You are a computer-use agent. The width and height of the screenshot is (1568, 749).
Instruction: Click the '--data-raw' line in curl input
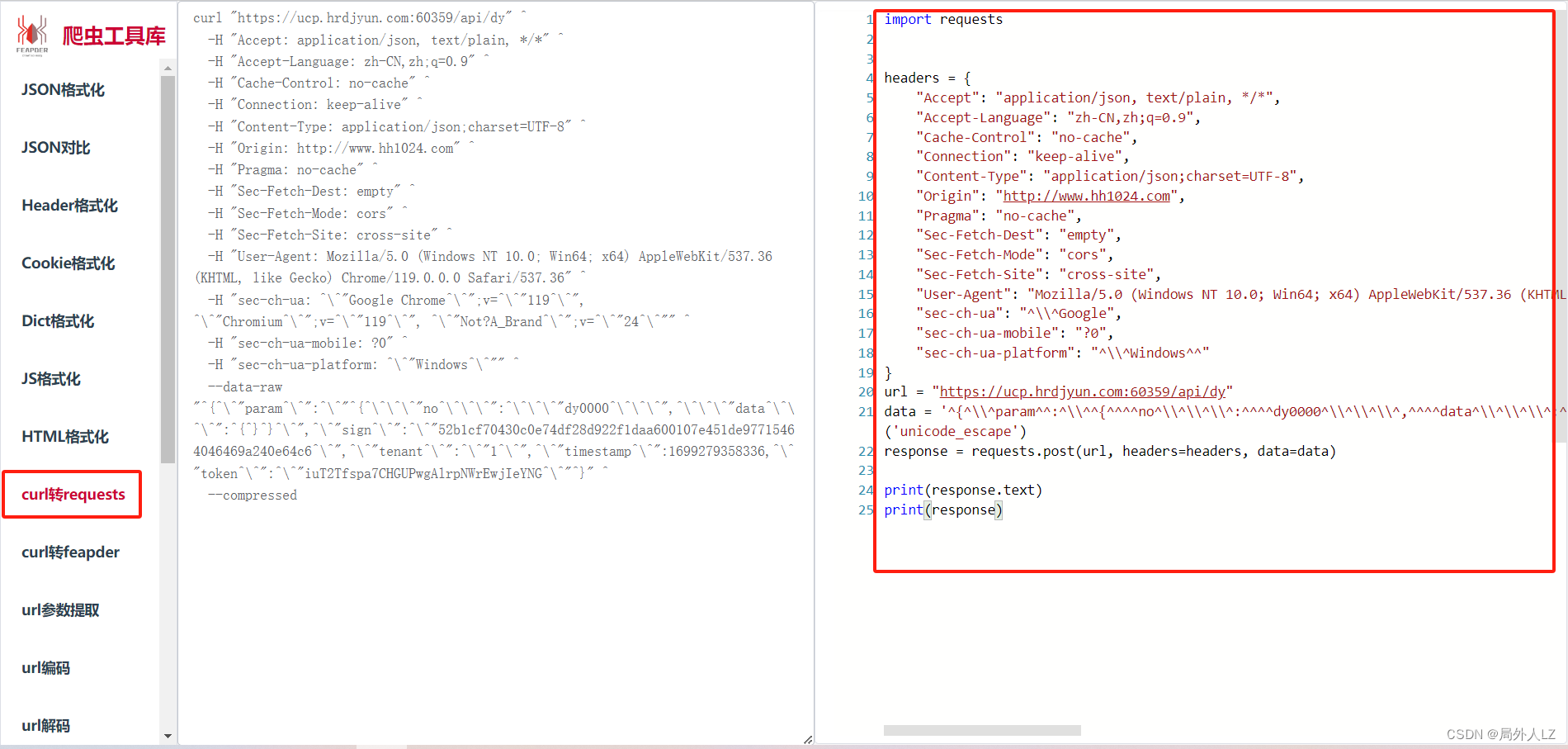[x=245, y=386]
